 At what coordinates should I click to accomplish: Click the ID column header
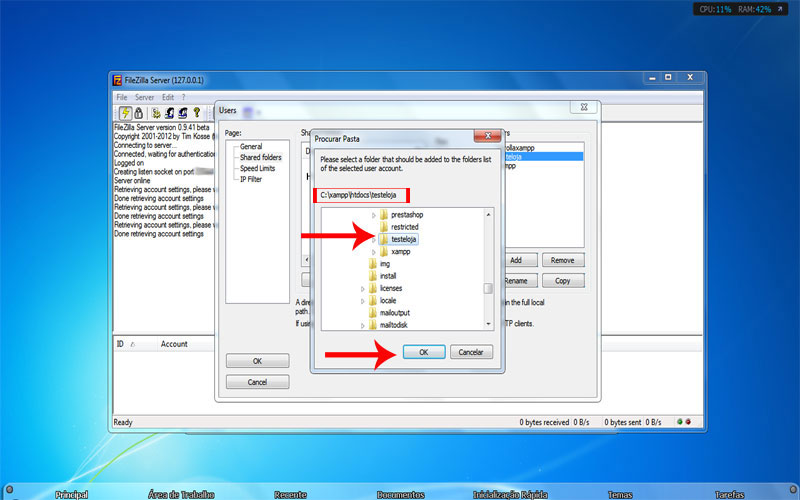(x=120, y=344)
